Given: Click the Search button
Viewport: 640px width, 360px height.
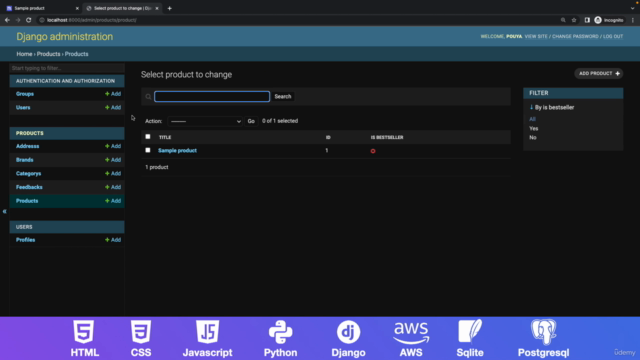Looking at the screenshot, I should pos(283,97).
